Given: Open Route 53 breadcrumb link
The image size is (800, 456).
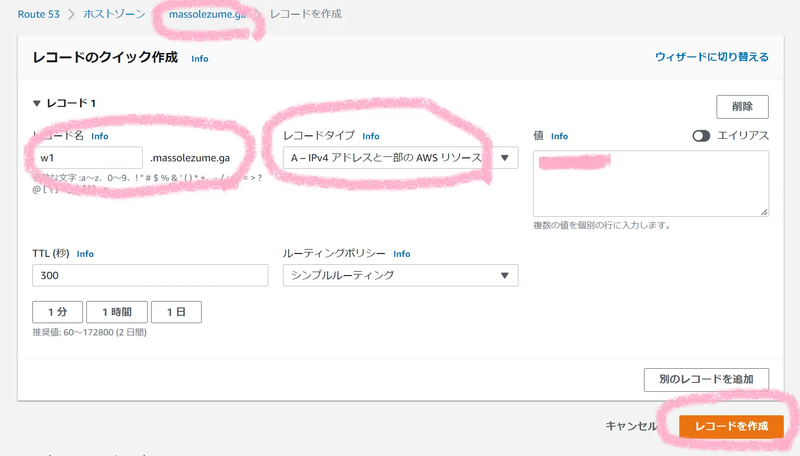Looking at the screenshot, I should (x=39, y=14).
